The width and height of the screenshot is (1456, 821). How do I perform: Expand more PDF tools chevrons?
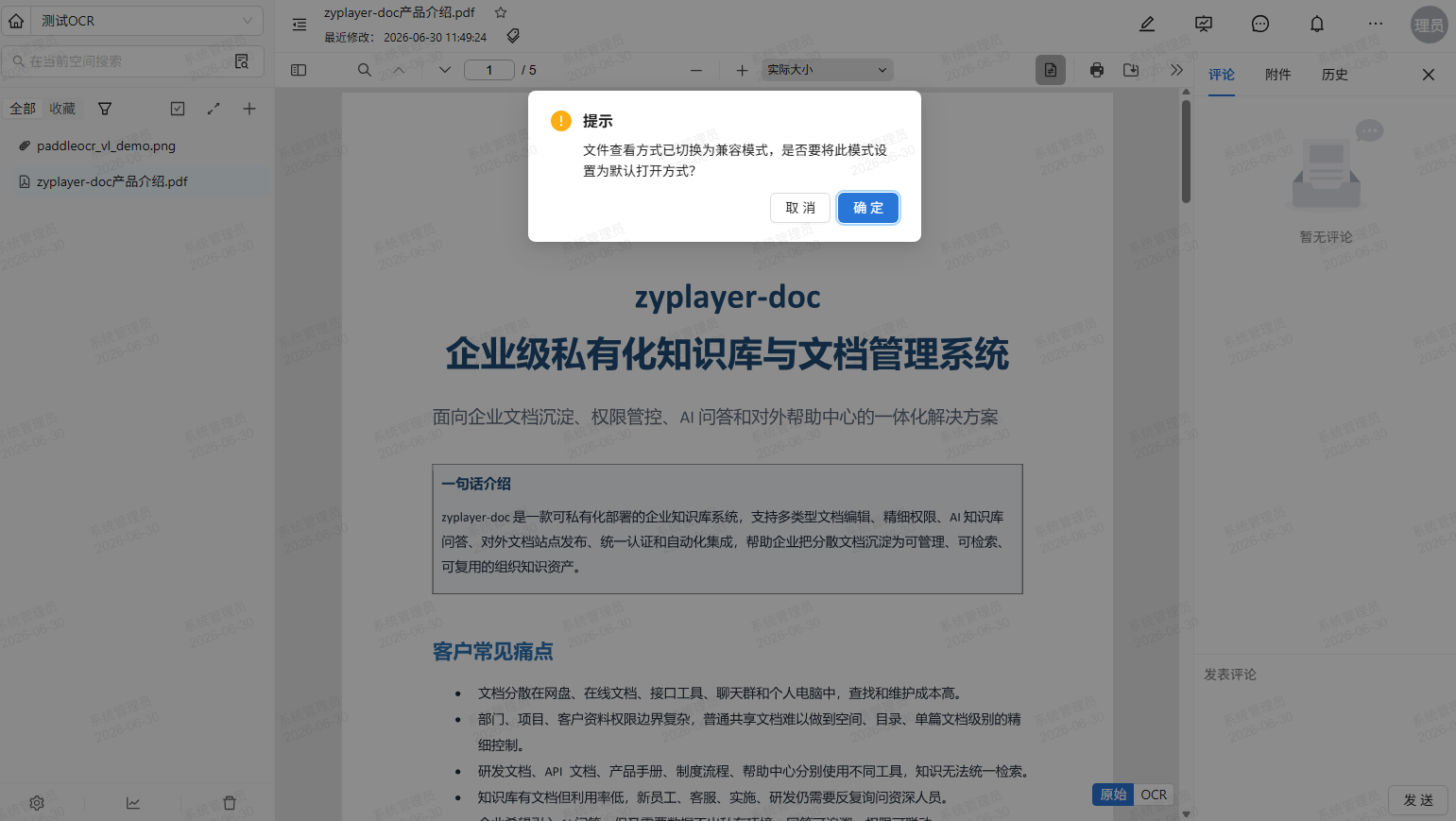(x=1176, y=70)
